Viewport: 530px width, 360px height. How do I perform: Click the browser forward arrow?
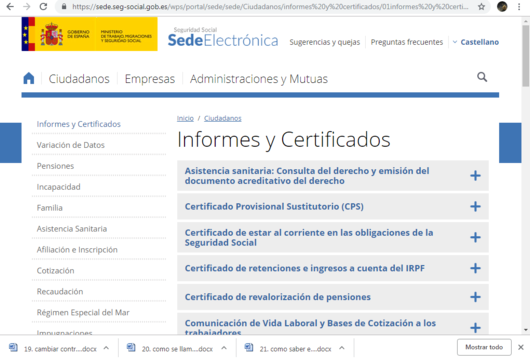pos(27,6)
